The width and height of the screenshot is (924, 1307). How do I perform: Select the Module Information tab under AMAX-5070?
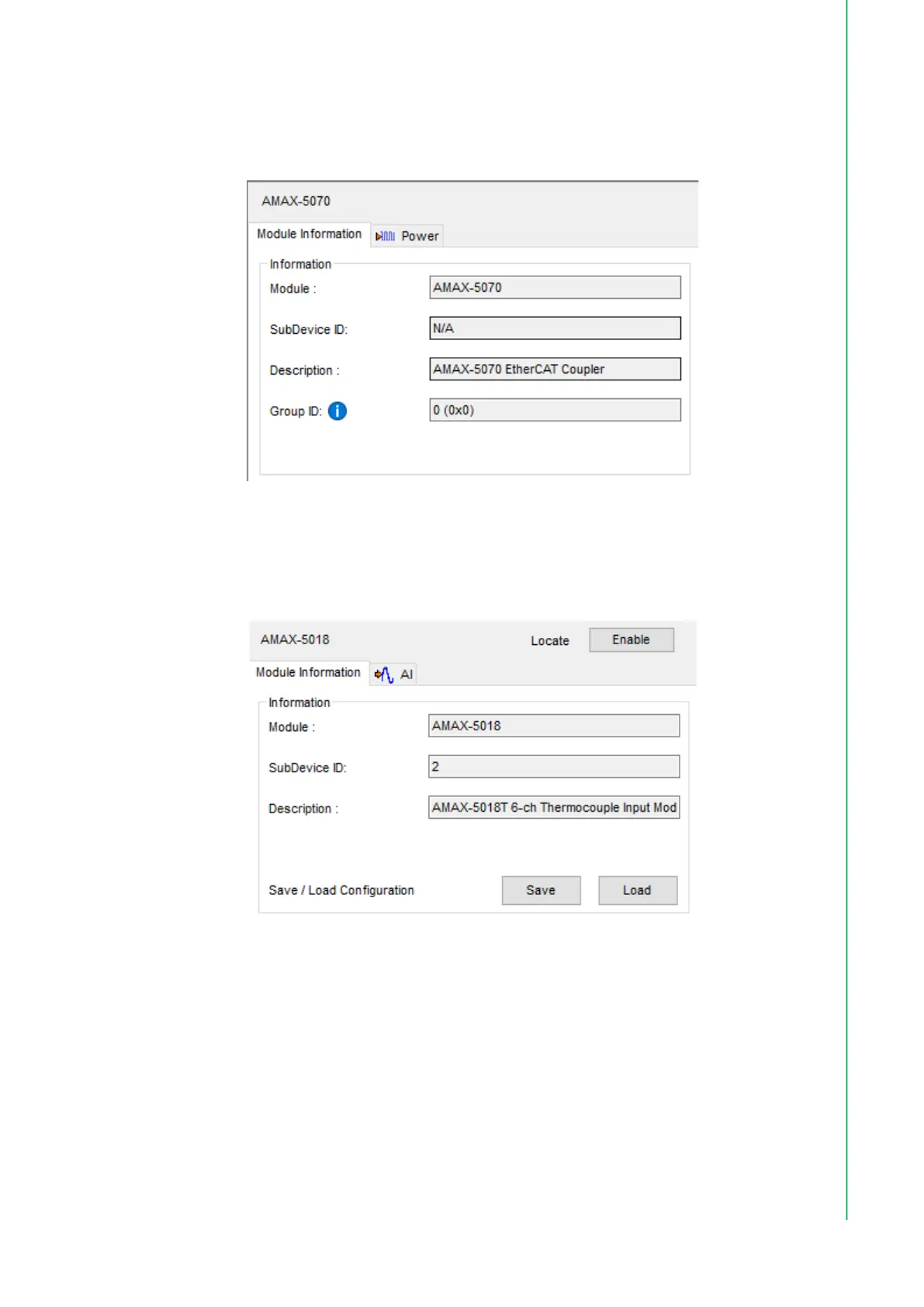(309, 234)
